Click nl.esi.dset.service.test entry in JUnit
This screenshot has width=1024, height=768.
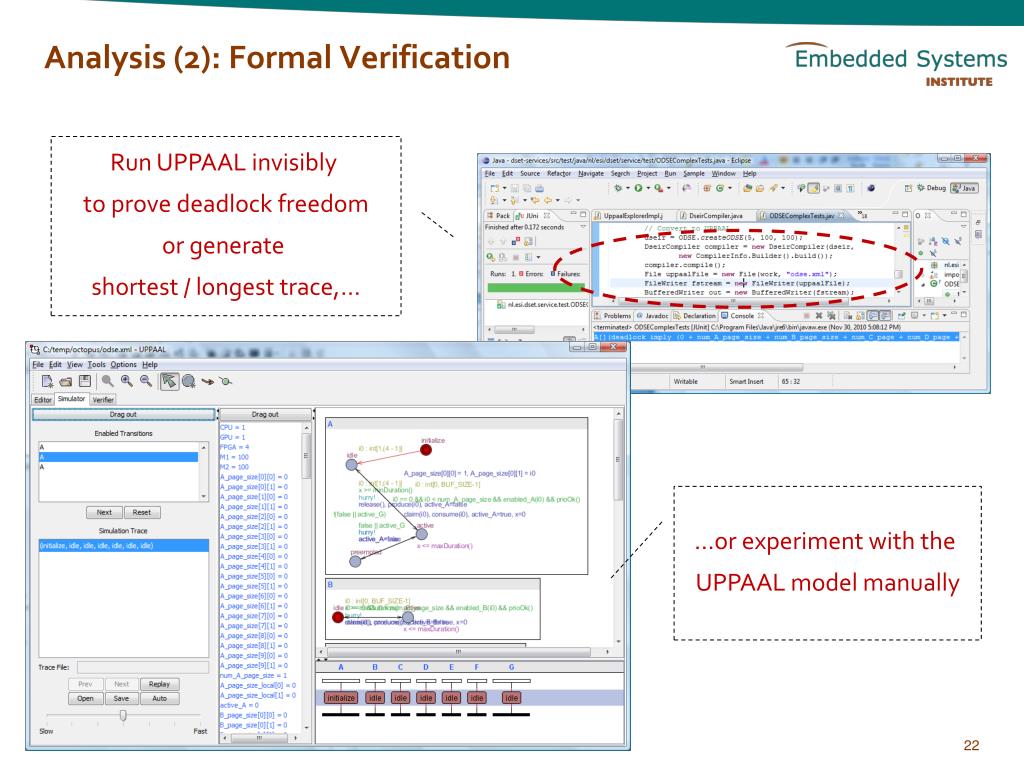[542, 304]
